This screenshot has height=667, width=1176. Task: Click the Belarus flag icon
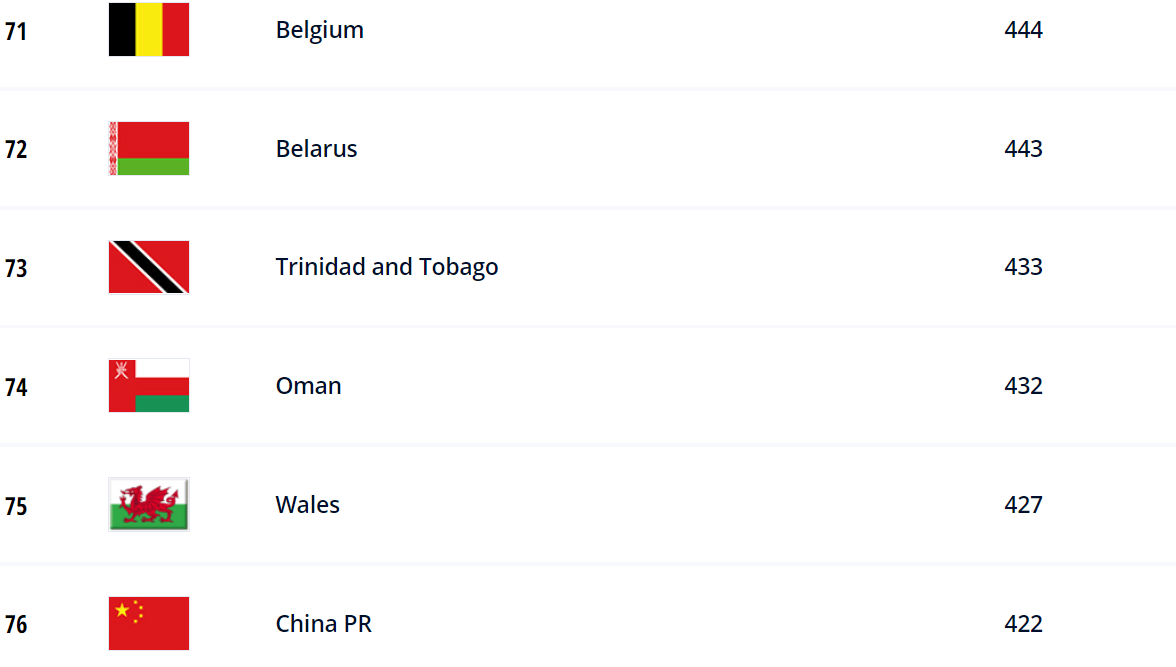click(148, 149)
